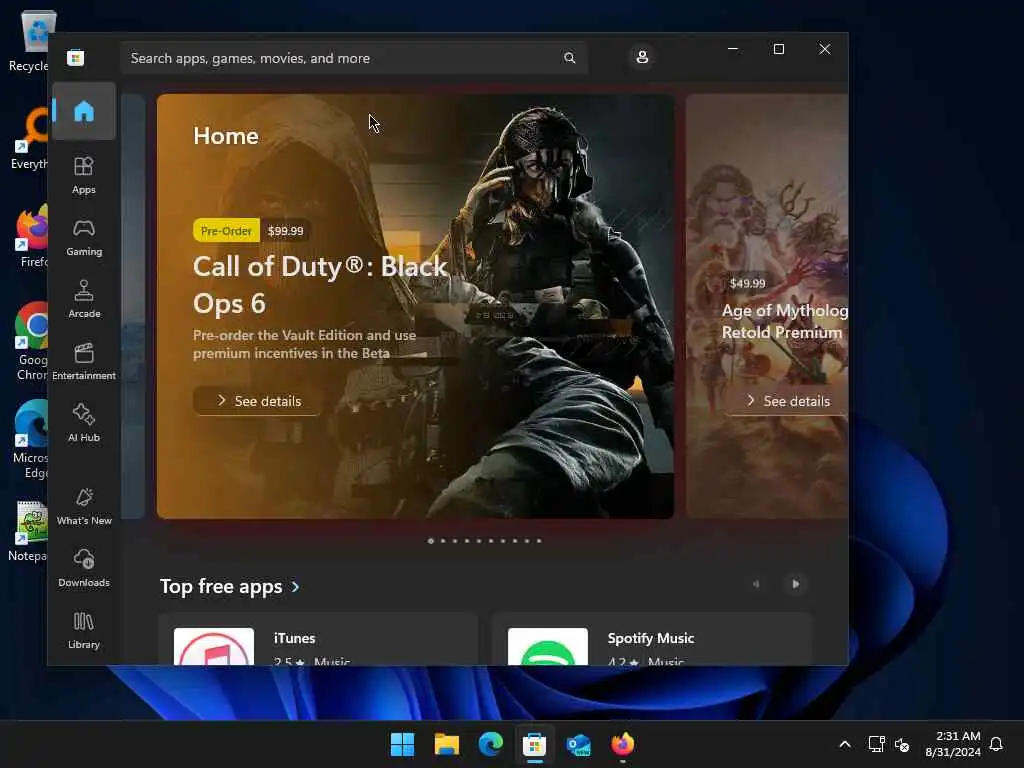See details for Call of Duty Black Ops 6

(x=258, y=401)
